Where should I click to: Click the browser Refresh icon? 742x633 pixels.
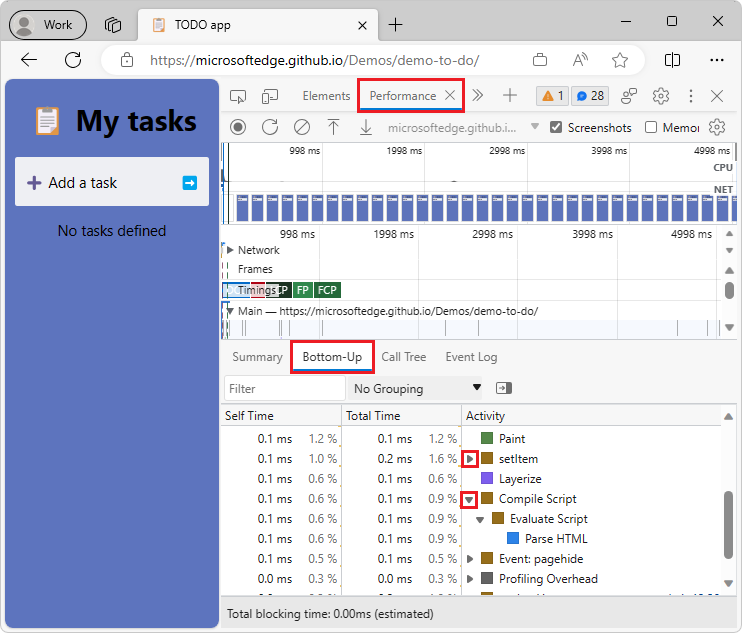click(73, 60)
